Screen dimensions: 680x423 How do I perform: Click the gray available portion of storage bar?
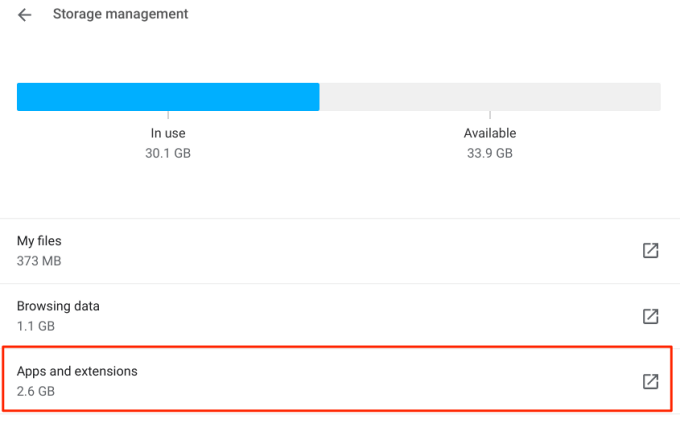pos(489,97)
